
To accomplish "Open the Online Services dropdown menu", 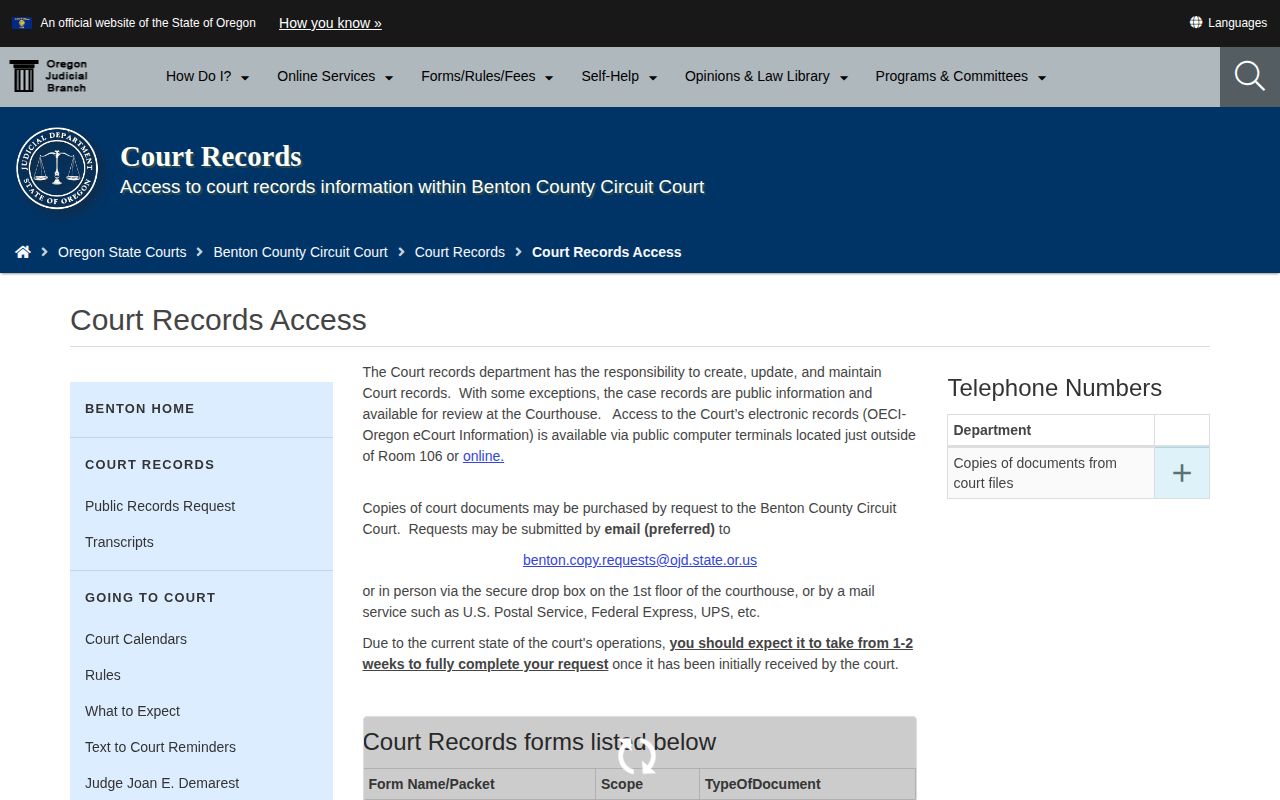I will [x=335, y=76].
